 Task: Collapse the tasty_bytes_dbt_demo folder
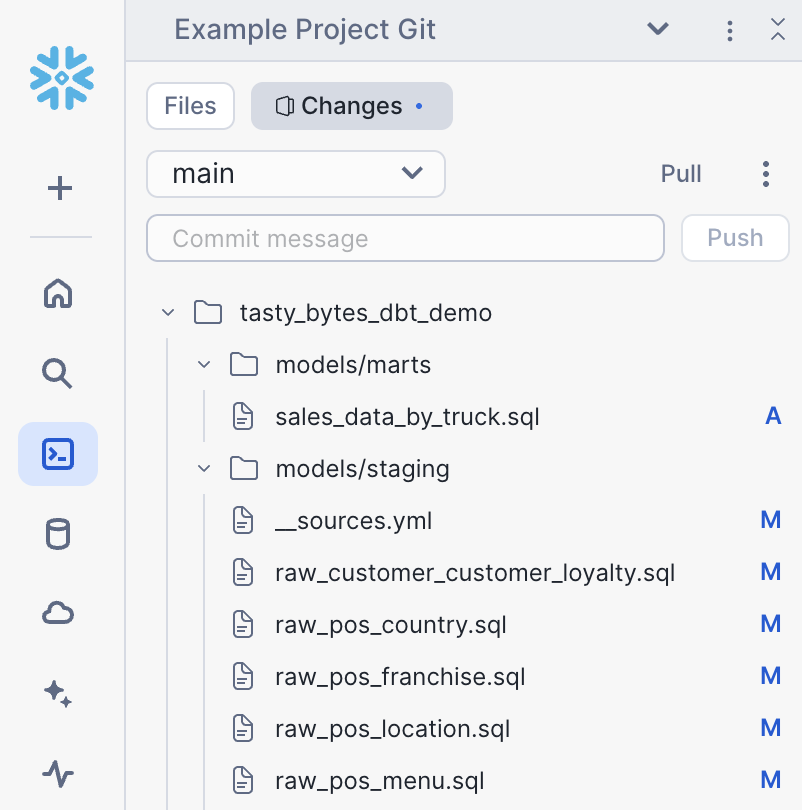[168, 312]
